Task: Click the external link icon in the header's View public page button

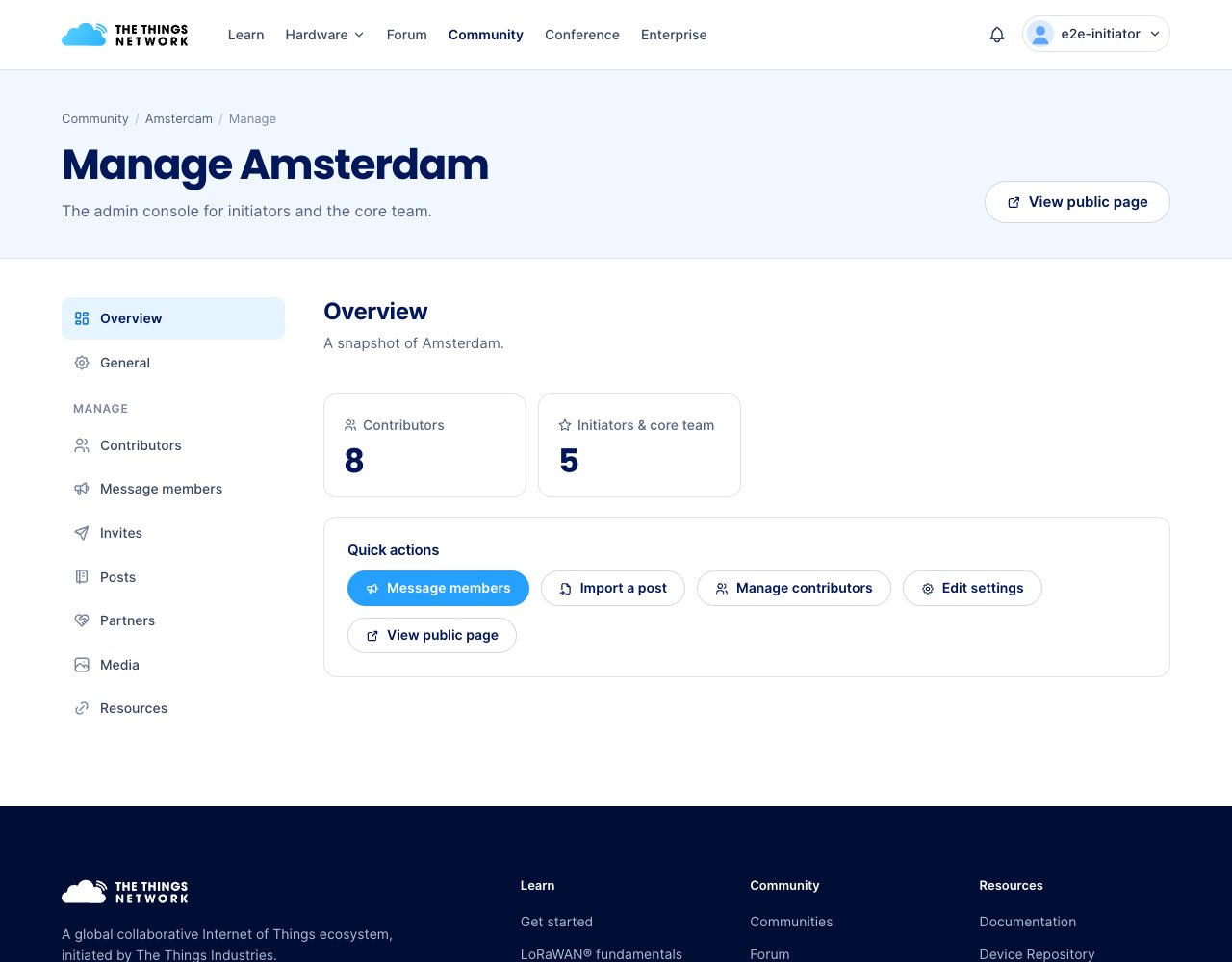Action: pos(1014,202)
